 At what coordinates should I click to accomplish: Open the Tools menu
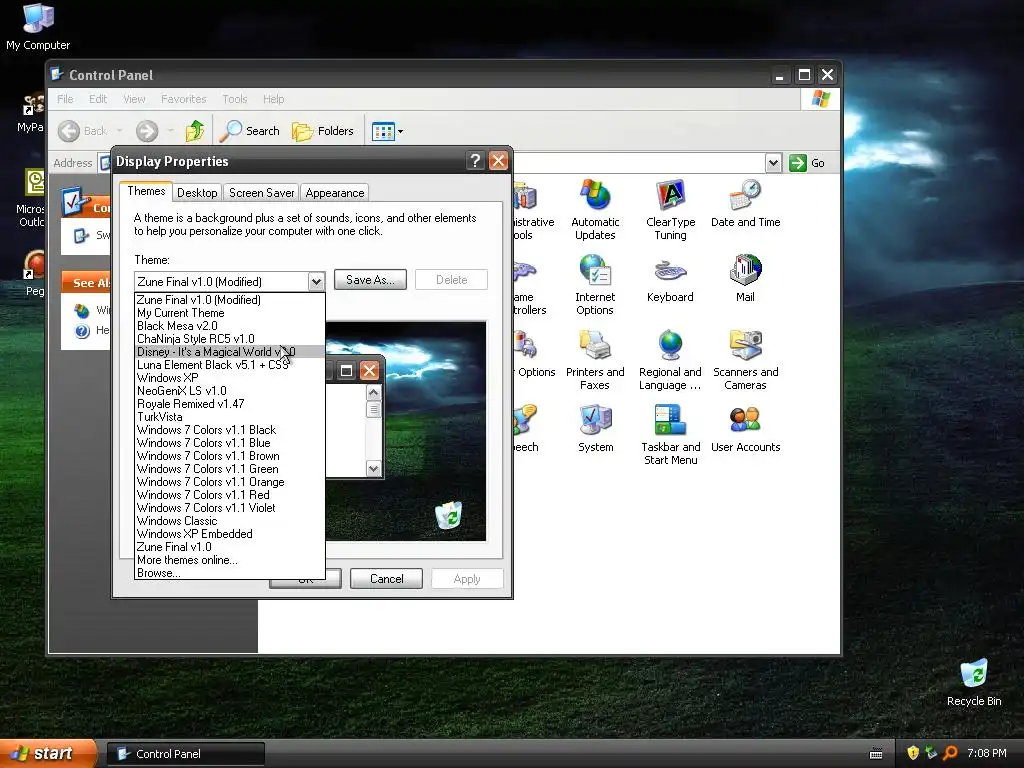pyautogui.click(x=234, y=99)
